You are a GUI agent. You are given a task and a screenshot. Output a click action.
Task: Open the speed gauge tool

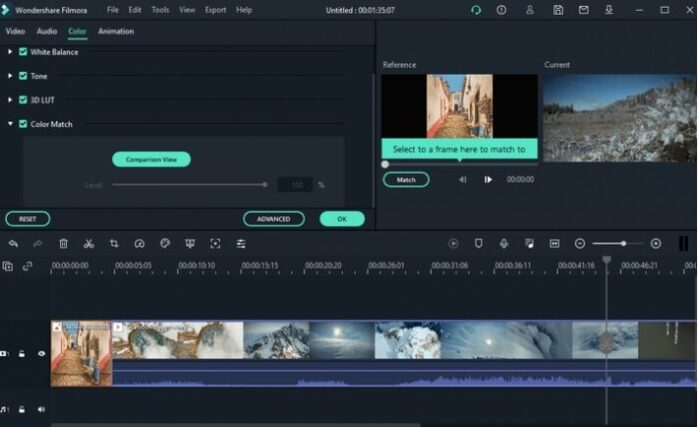pos(139,243)
